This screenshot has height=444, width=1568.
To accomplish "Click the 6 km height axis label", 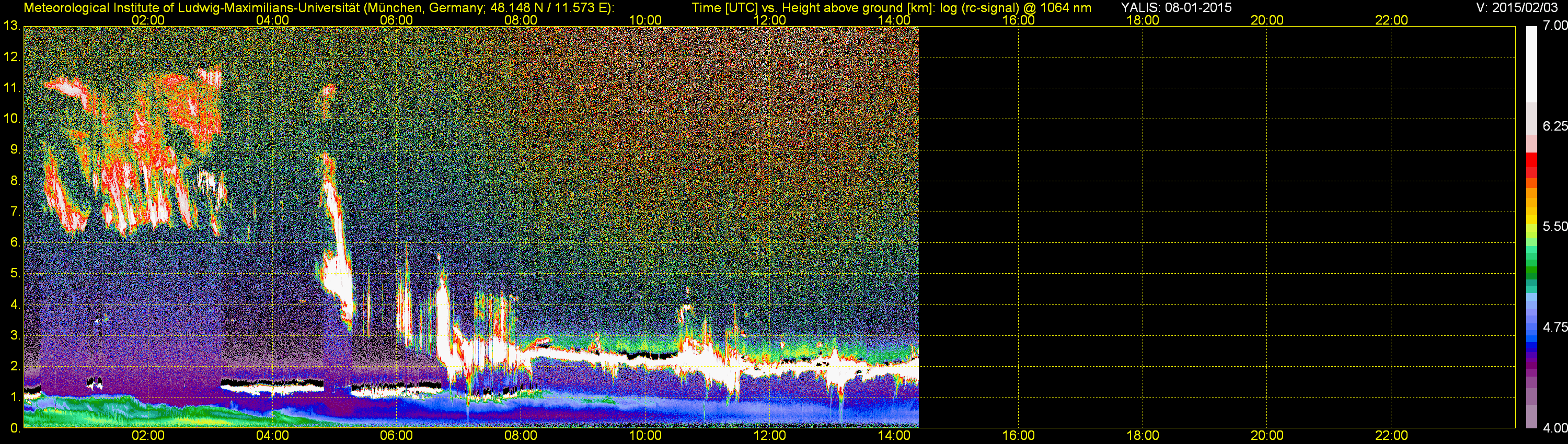I will point(15,243).
